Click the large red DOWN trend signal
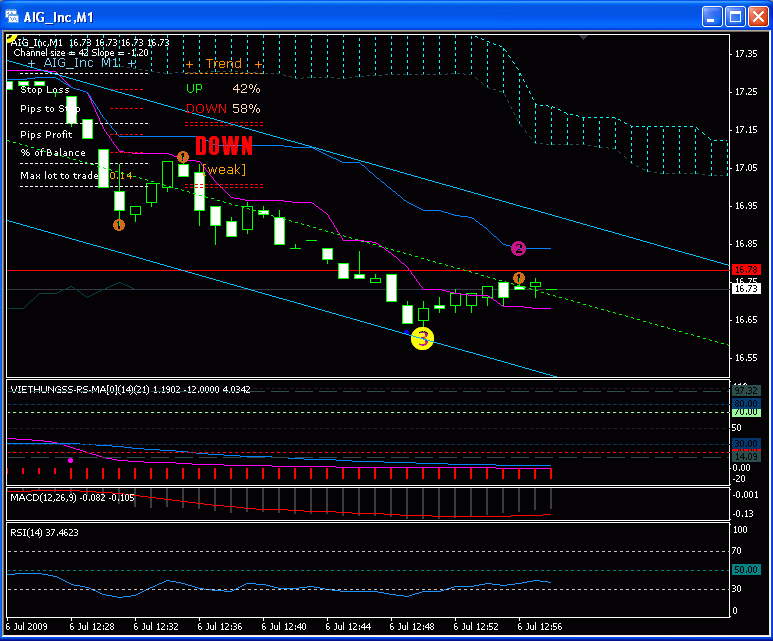 (223, 147)
